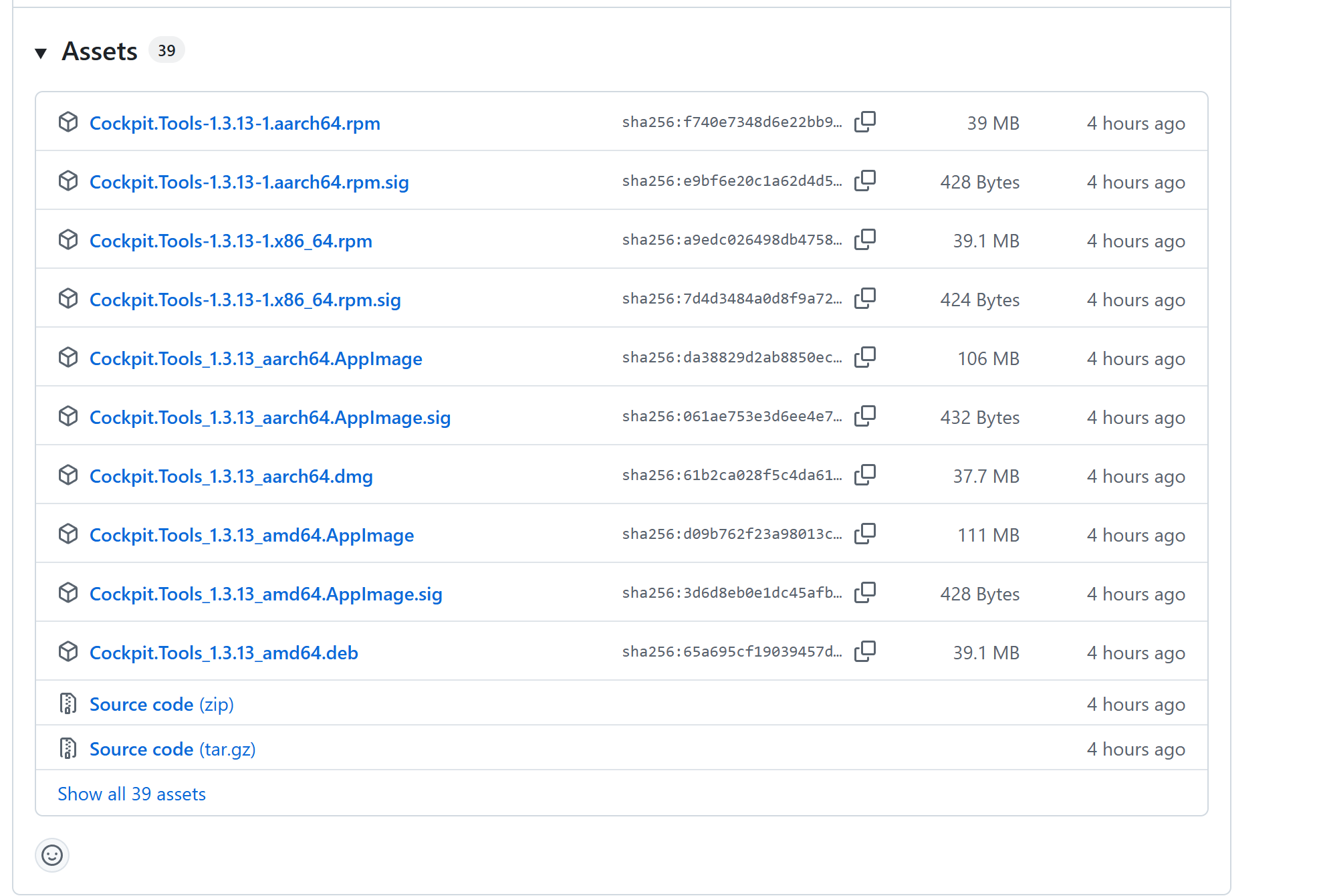Download Cockpit.Tools-1.3.13-1.x86_64.rpm
1317x896 pixels.
point(231,241)
